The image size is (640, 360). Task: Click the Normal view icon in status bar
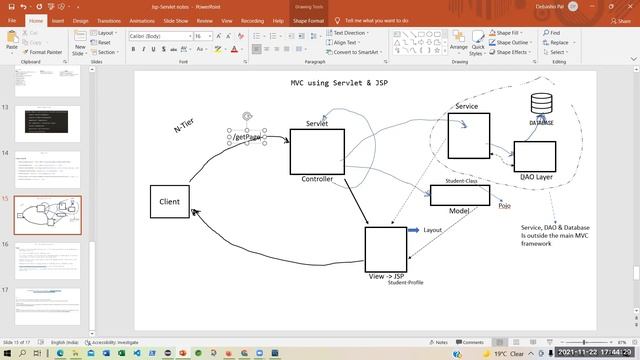click(x=500, y=342)
